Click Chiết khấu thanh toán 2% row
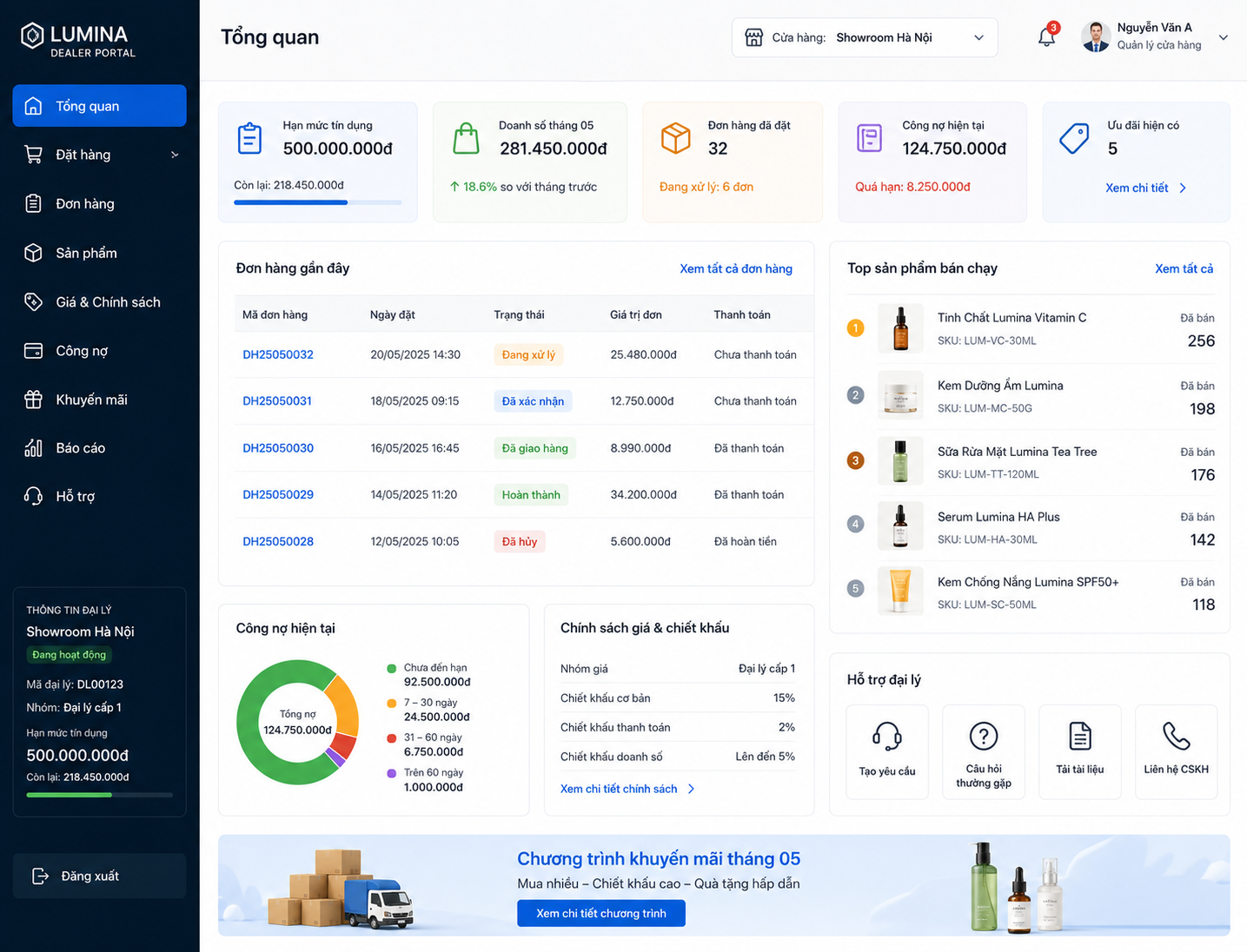Image resolution: width=1247 pixels, height=952 pixels. [x=678, y=727]
